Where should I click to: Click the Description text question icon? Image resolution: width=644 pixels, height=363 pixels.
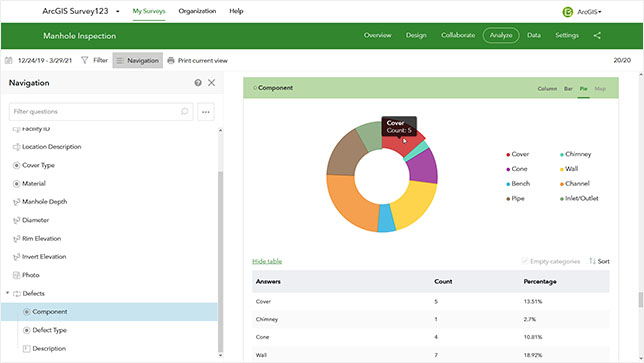click(27, 349)
